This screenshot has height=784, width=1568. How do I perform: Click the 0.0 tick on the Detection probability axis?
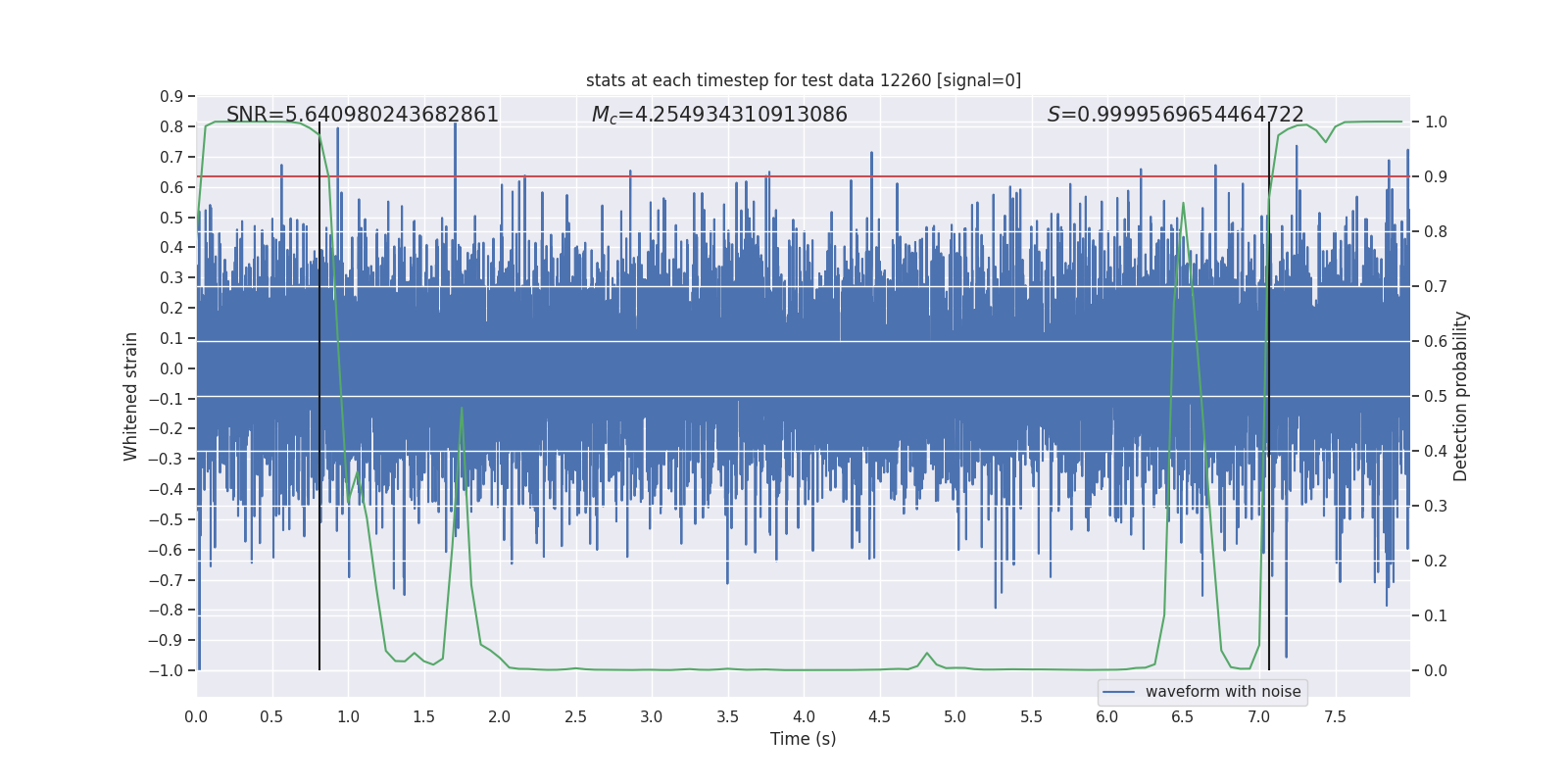click(x=1436, y=671)
